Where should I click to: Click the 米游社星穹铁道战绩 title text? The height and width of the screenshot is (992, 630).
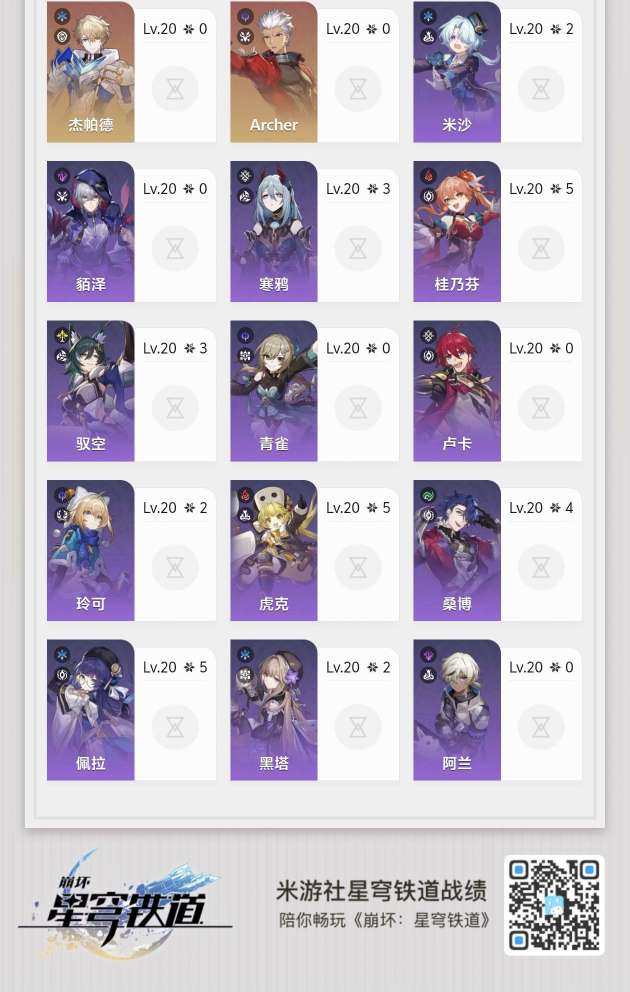[x=381, y=891]
